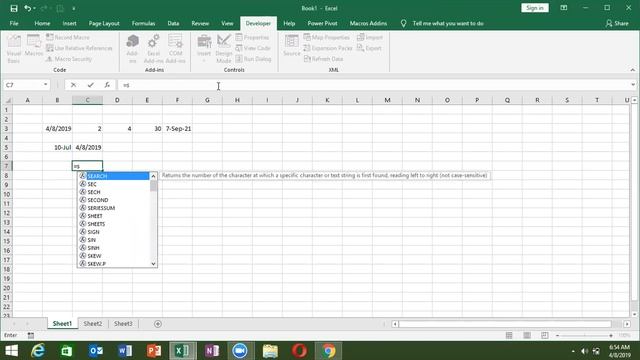The height and width of the screenshot is (360, 640).
Task: Click Refresh Data in XML group
Action: coord(323,59)
